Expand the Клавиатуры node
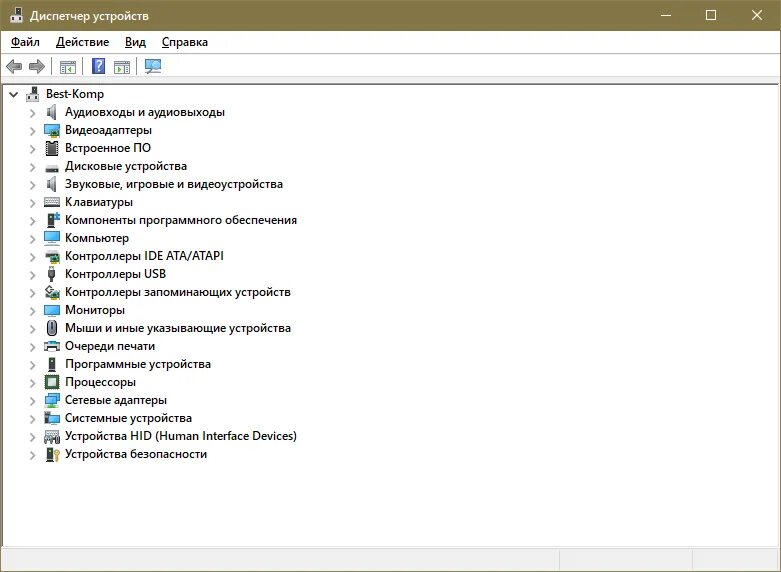Viewport: 781px width, 572px height. point(32,203)
